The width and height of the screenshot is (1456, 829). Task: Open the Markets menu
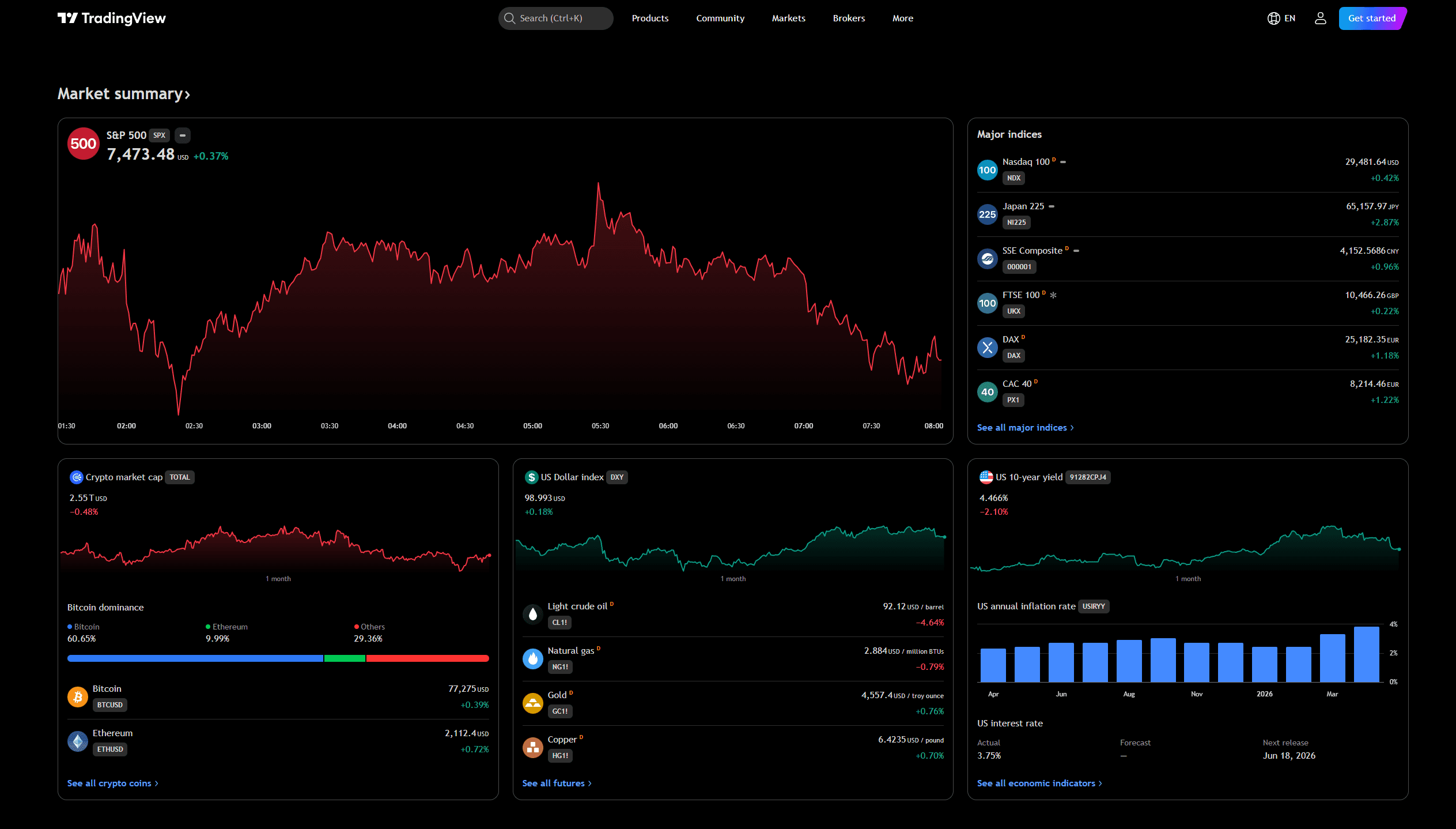(789, 18)
